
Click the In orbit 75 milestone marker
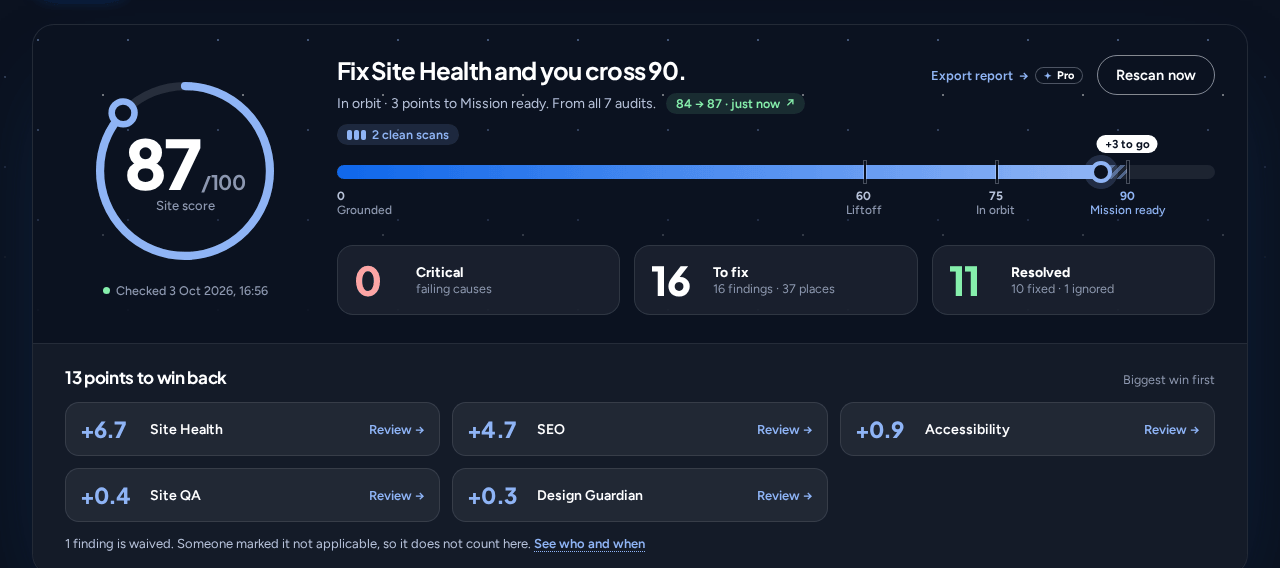(x=996, y=172)
